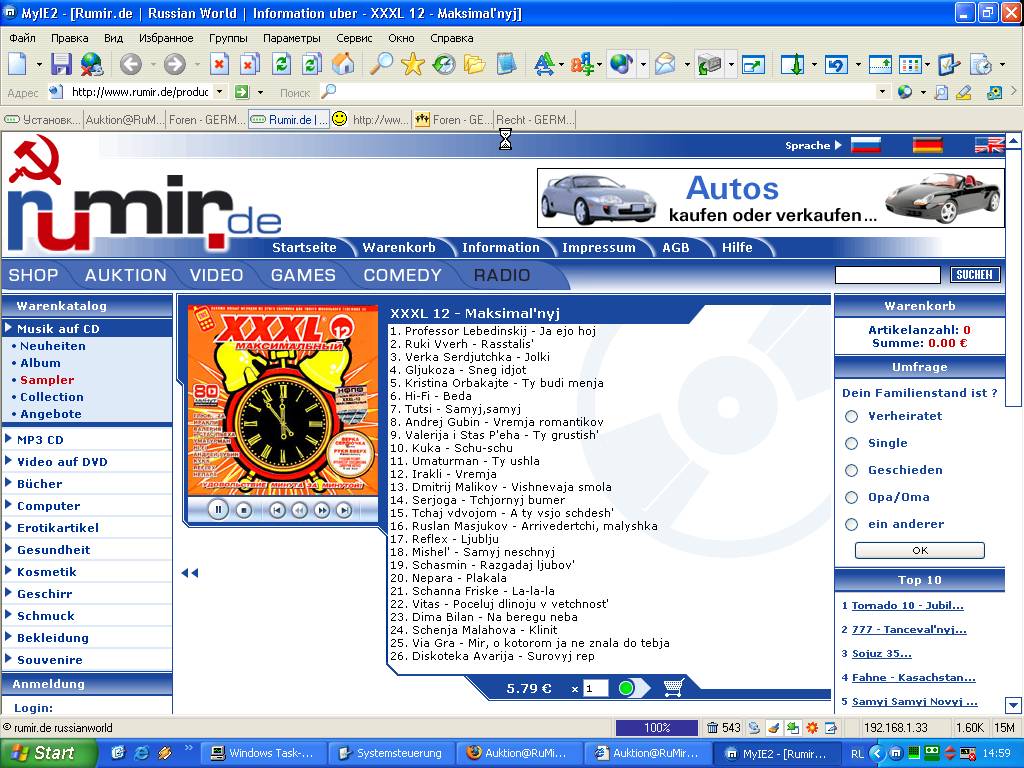Open favorites via the star icon
The width and height of the screenshot is (1024, 768).
click(412, 64)
